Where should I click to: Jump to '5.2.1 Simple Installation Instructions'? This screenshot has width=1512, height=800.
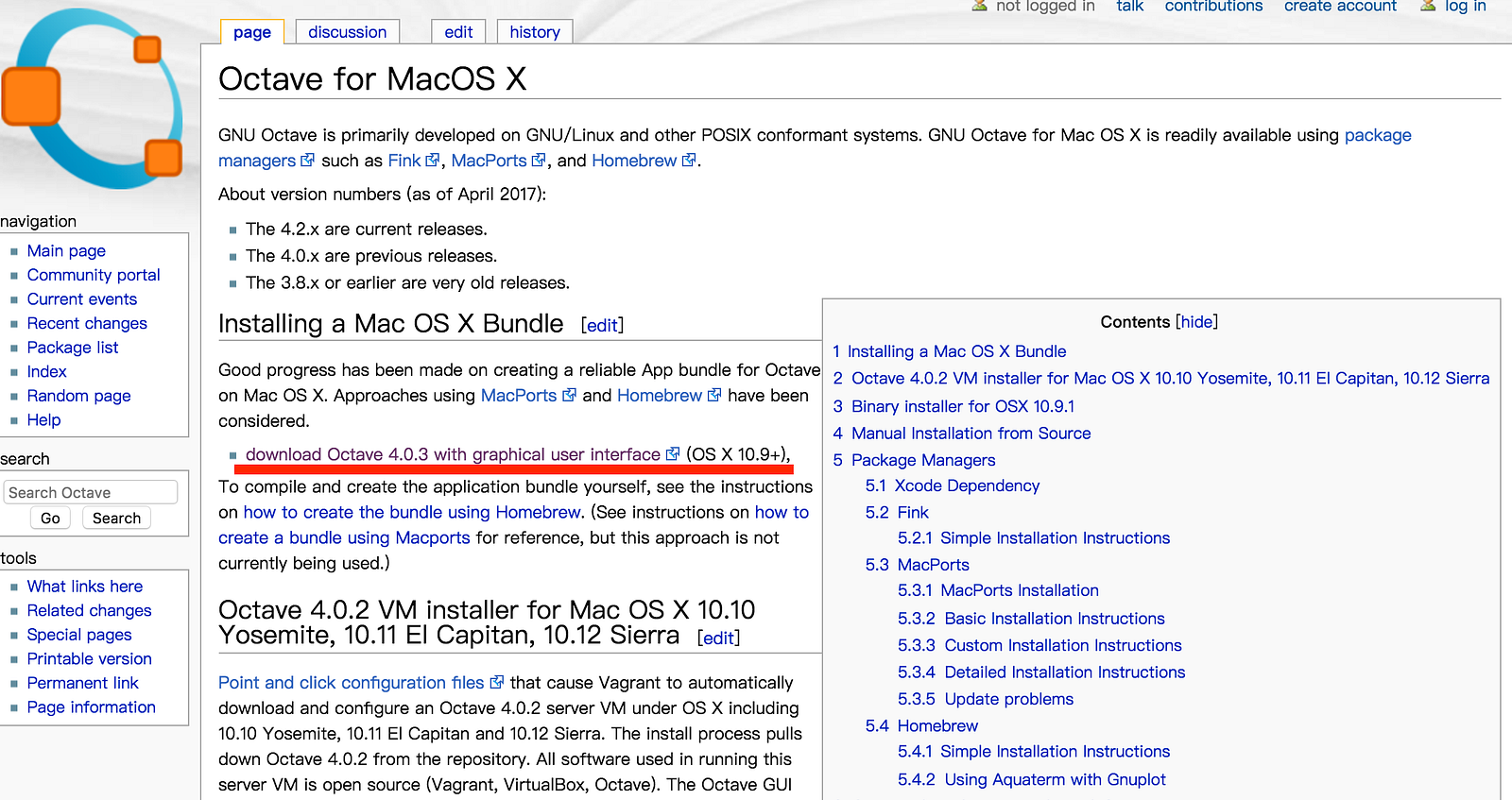(1034, 537)
